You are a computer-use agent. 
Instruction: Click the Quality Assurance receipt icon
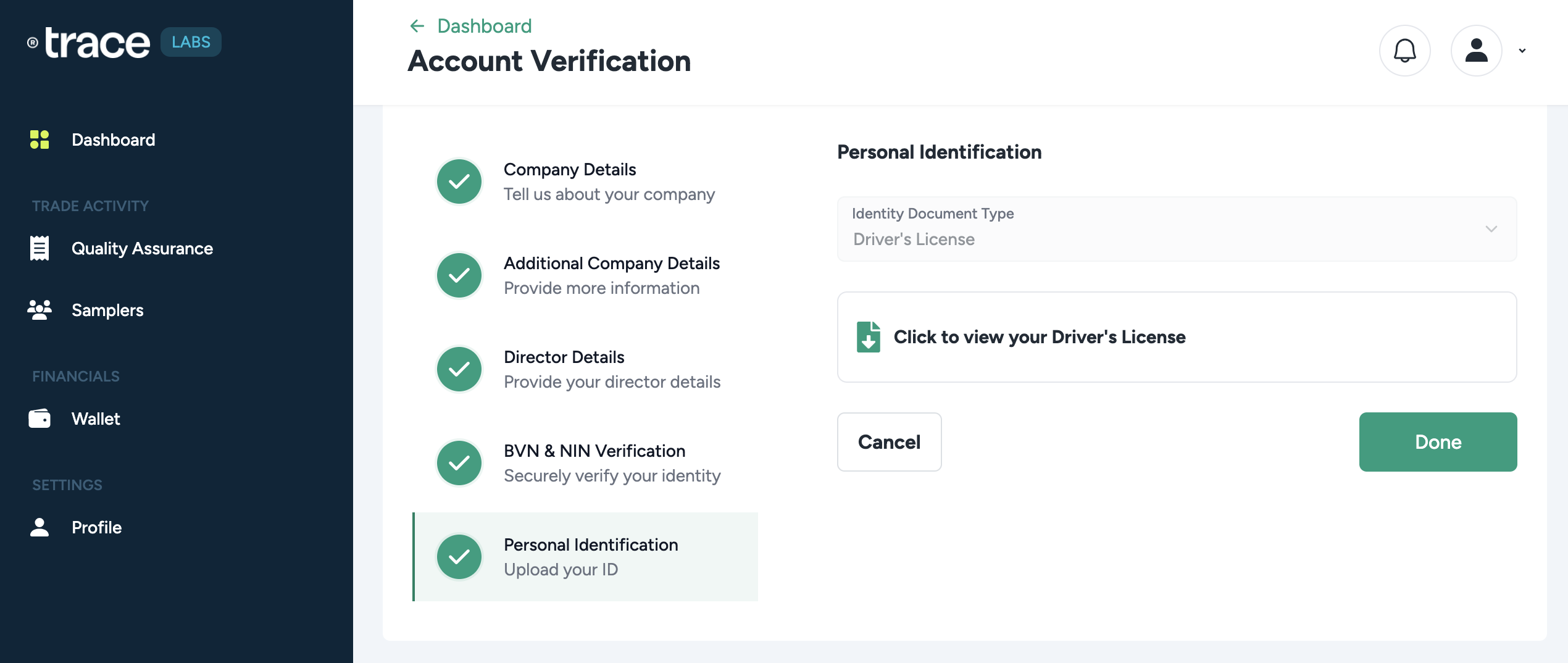coord(40,248)
